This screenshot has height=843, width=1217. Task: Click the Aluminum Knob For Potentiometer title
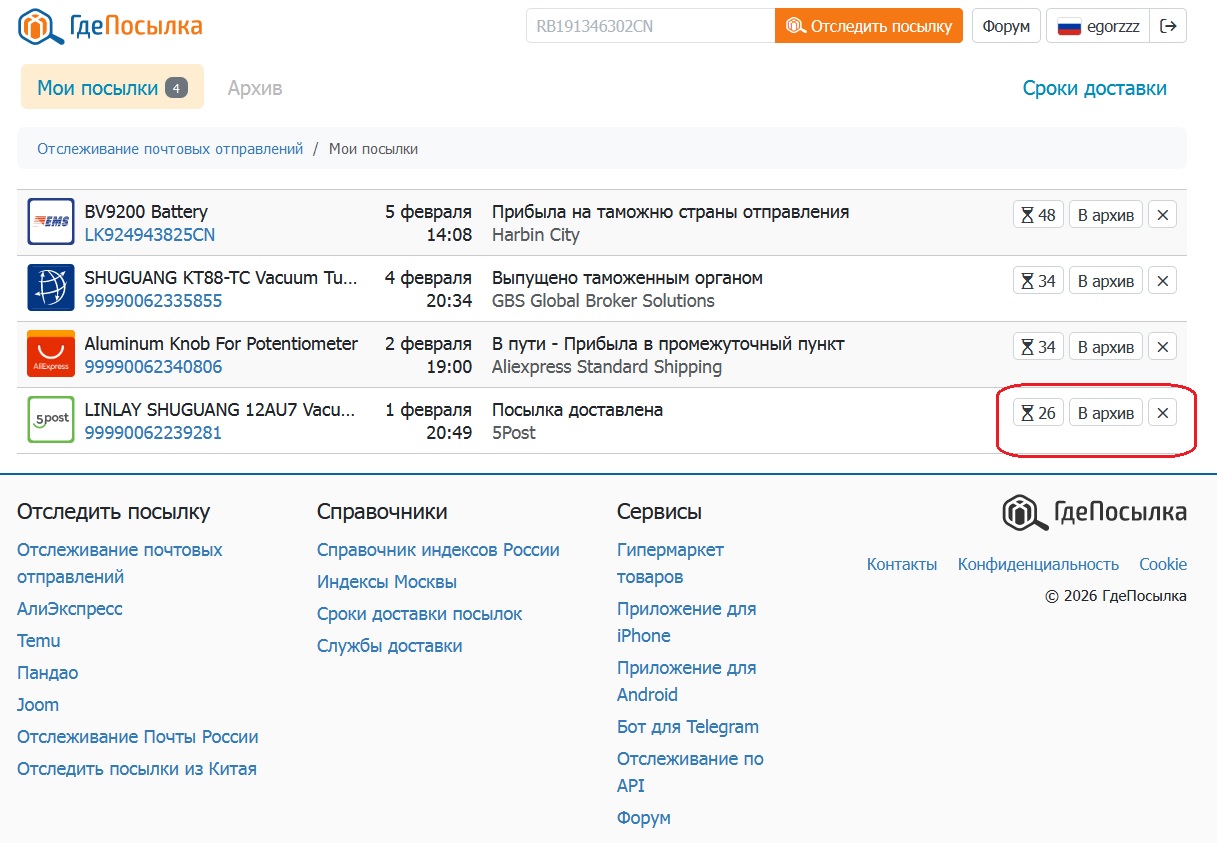[x=221, y=344]
